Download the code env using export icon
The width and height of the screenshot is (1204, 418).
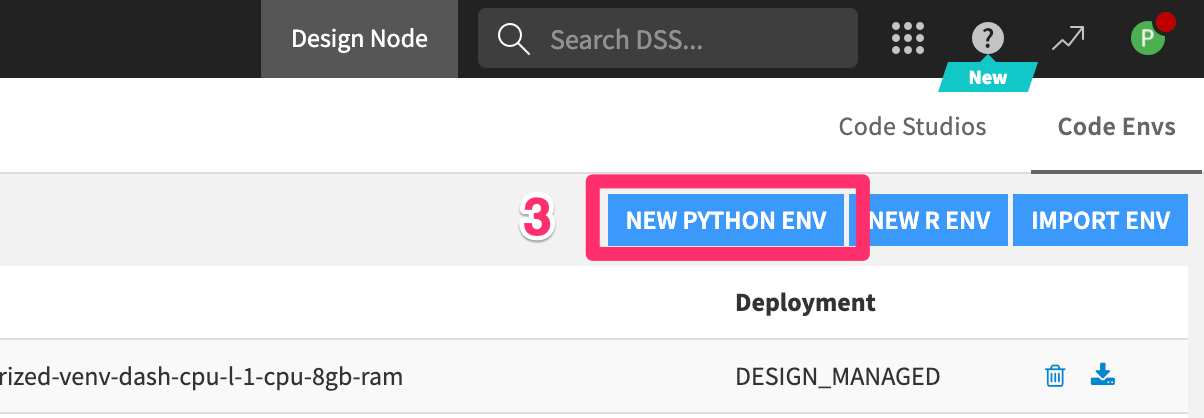pyautogui.click(x=1102, y=376)
